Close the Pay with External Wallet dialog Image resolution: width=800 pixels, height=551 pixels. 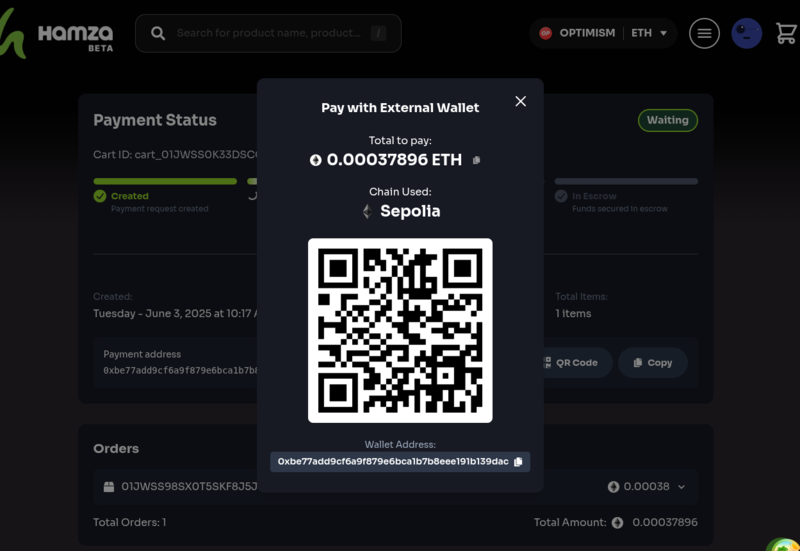pos(520,102)
